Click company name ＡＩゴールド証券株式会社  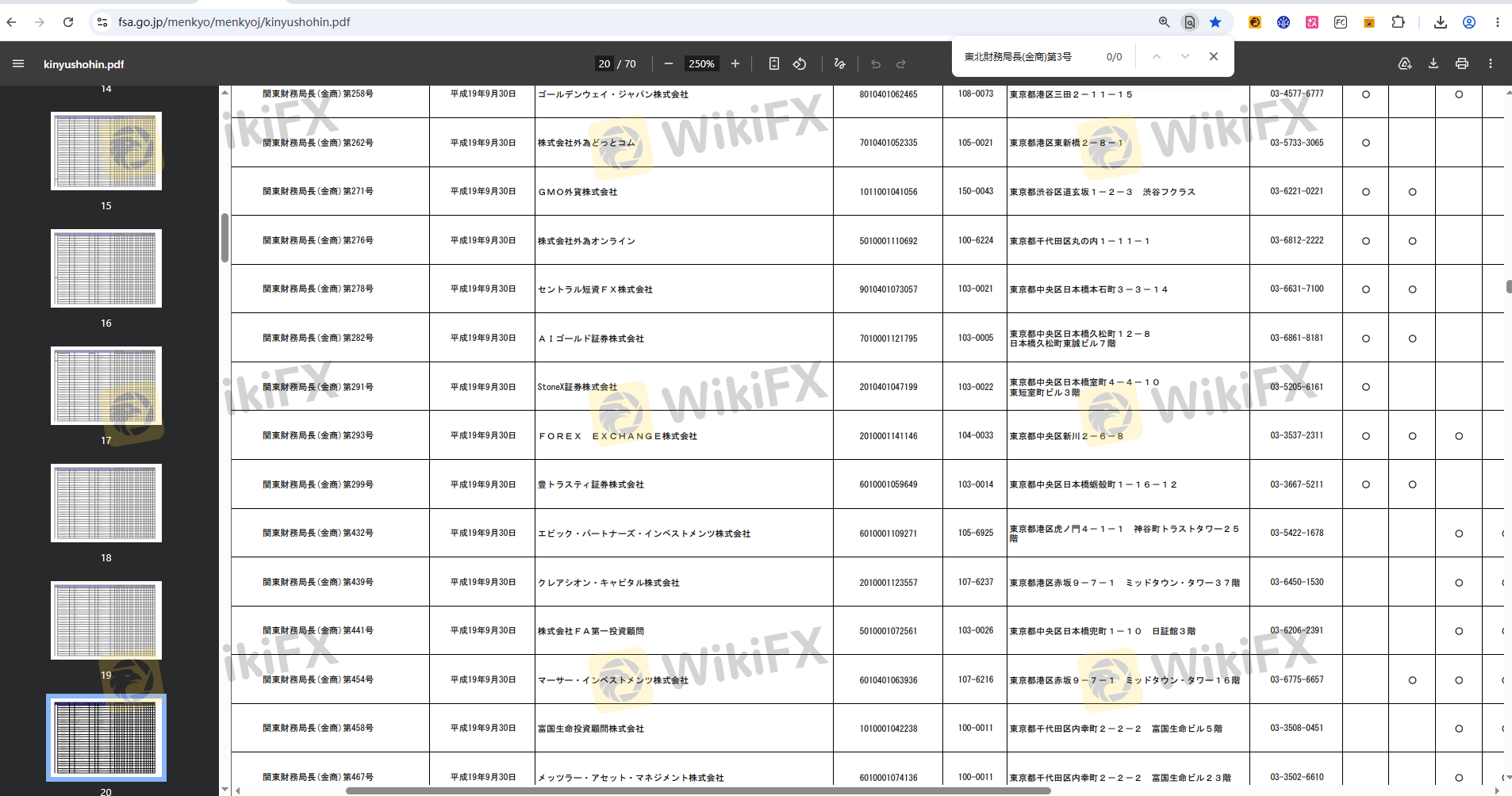[x=591, y=339]
